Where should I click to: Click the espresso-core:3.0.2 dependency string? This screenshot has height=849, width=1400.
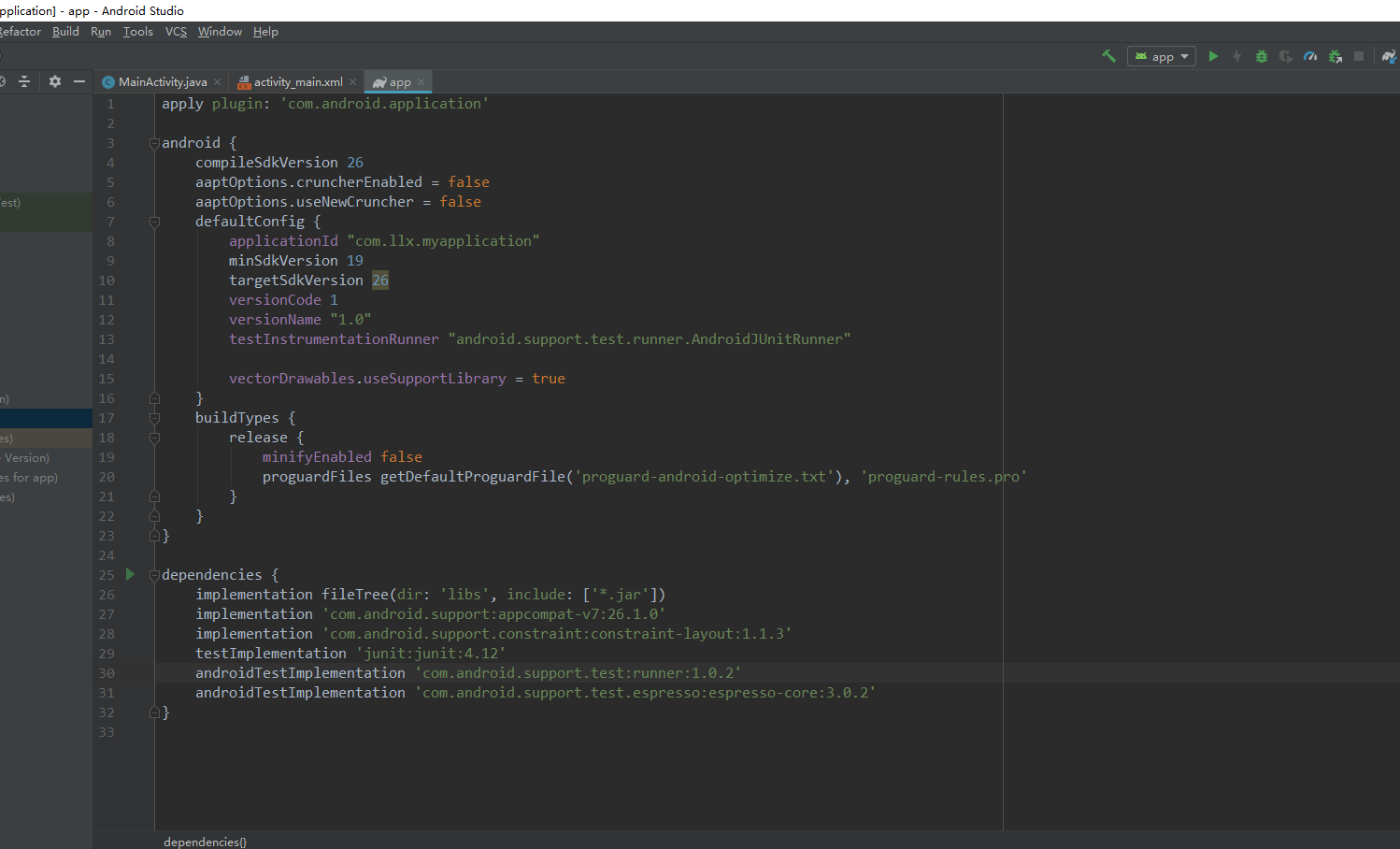tap(645, 693)
